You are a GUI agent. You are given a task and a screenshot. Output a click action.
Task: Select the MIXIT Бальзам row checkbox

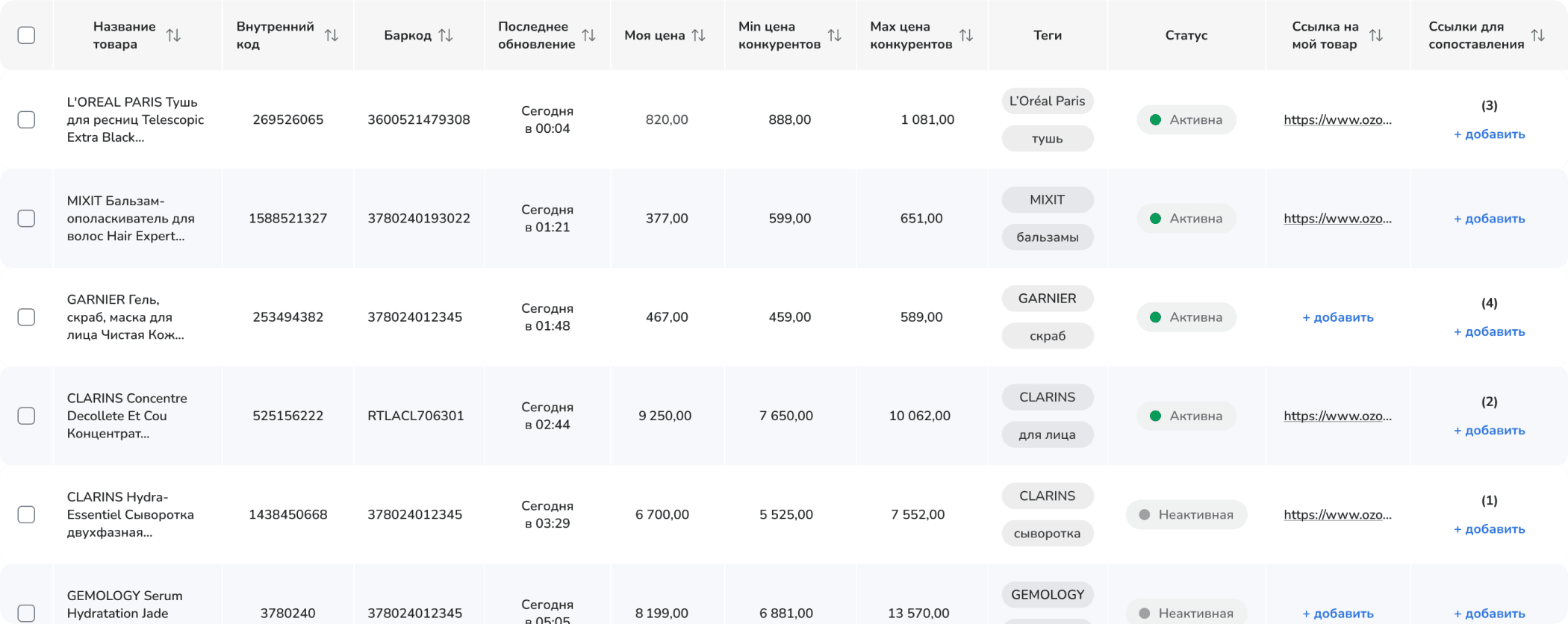(26, 219)
